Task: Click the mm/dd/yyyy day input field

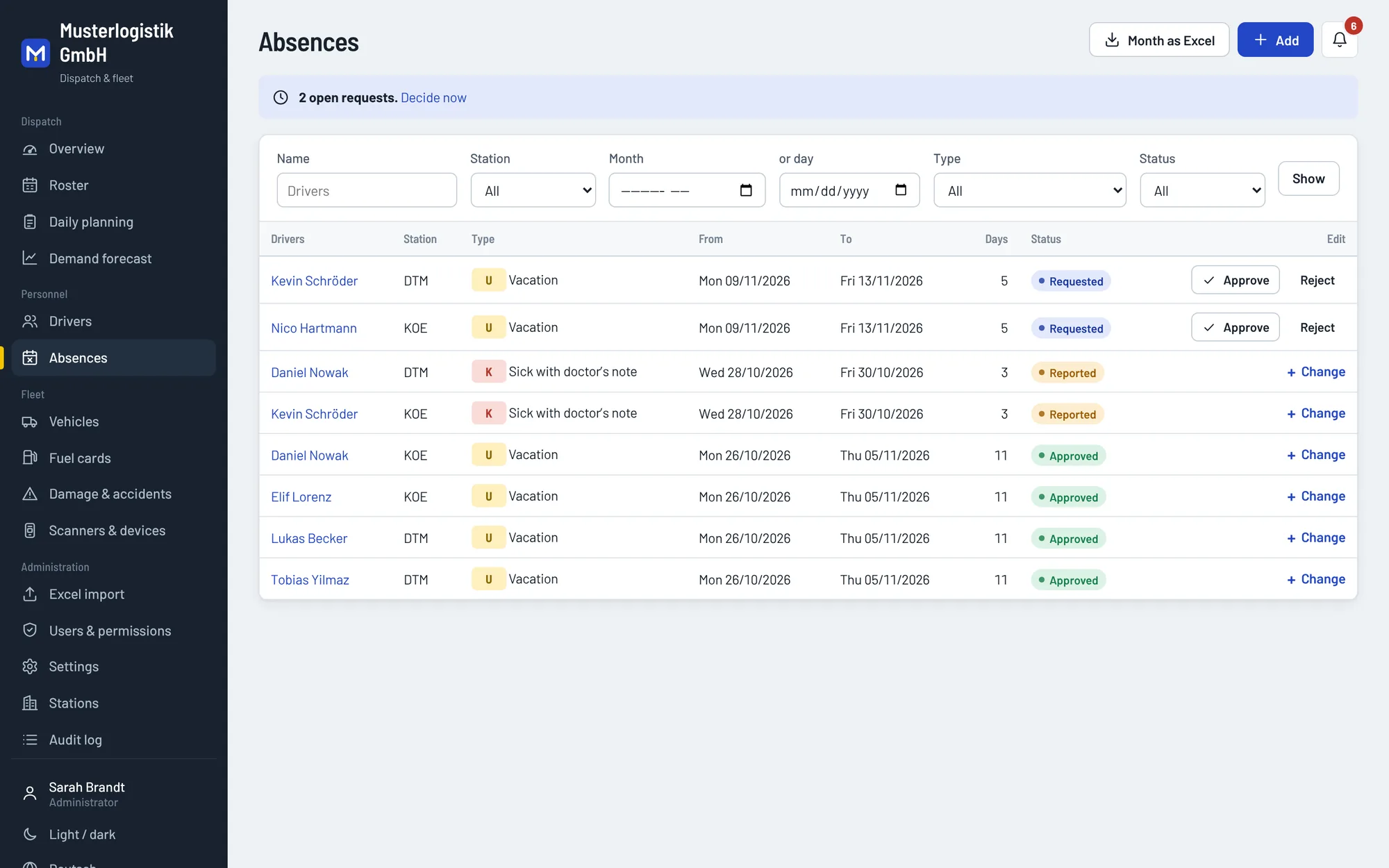Action: point(849,190)
